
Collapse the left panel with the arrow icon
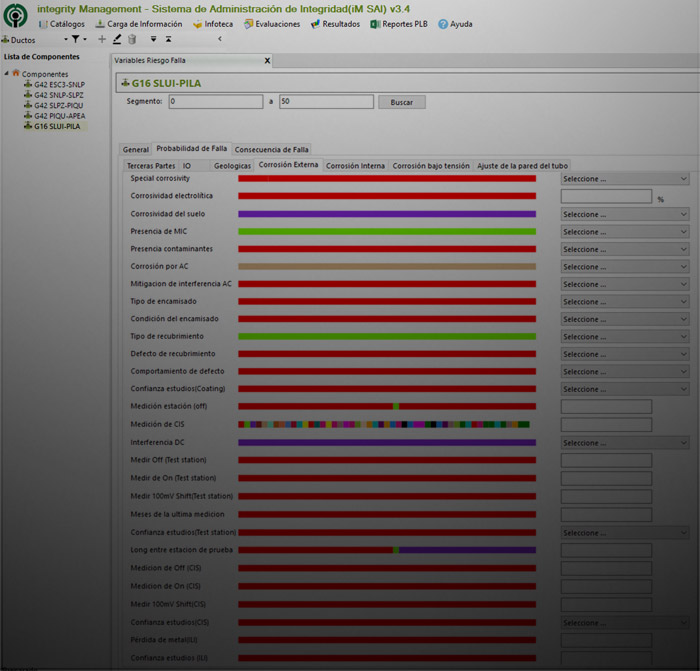click(220, 39)
